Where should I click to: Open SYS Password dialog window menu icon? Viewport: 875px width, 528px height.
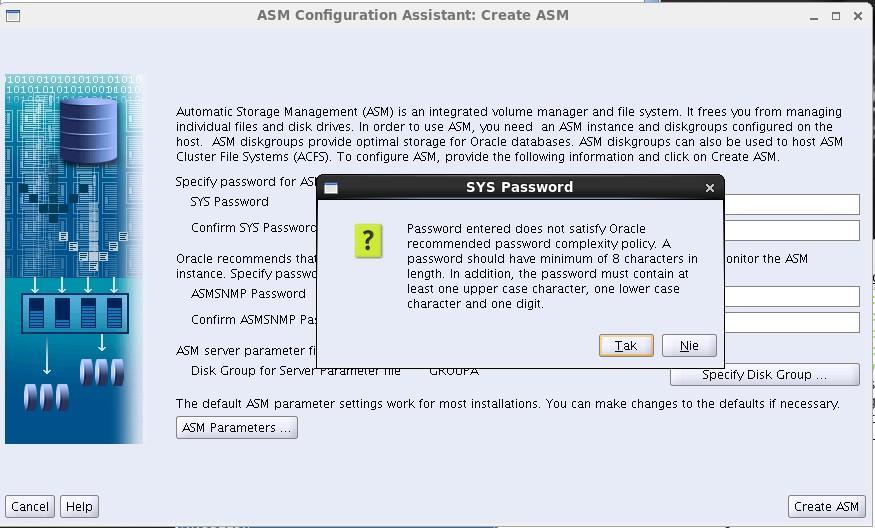(331, 188)
